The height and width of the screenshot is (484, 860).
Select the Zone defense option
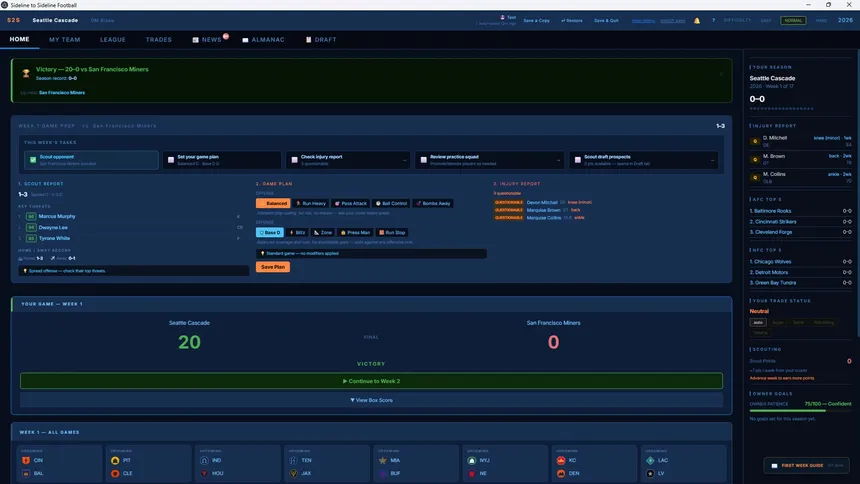coord(322,232)
